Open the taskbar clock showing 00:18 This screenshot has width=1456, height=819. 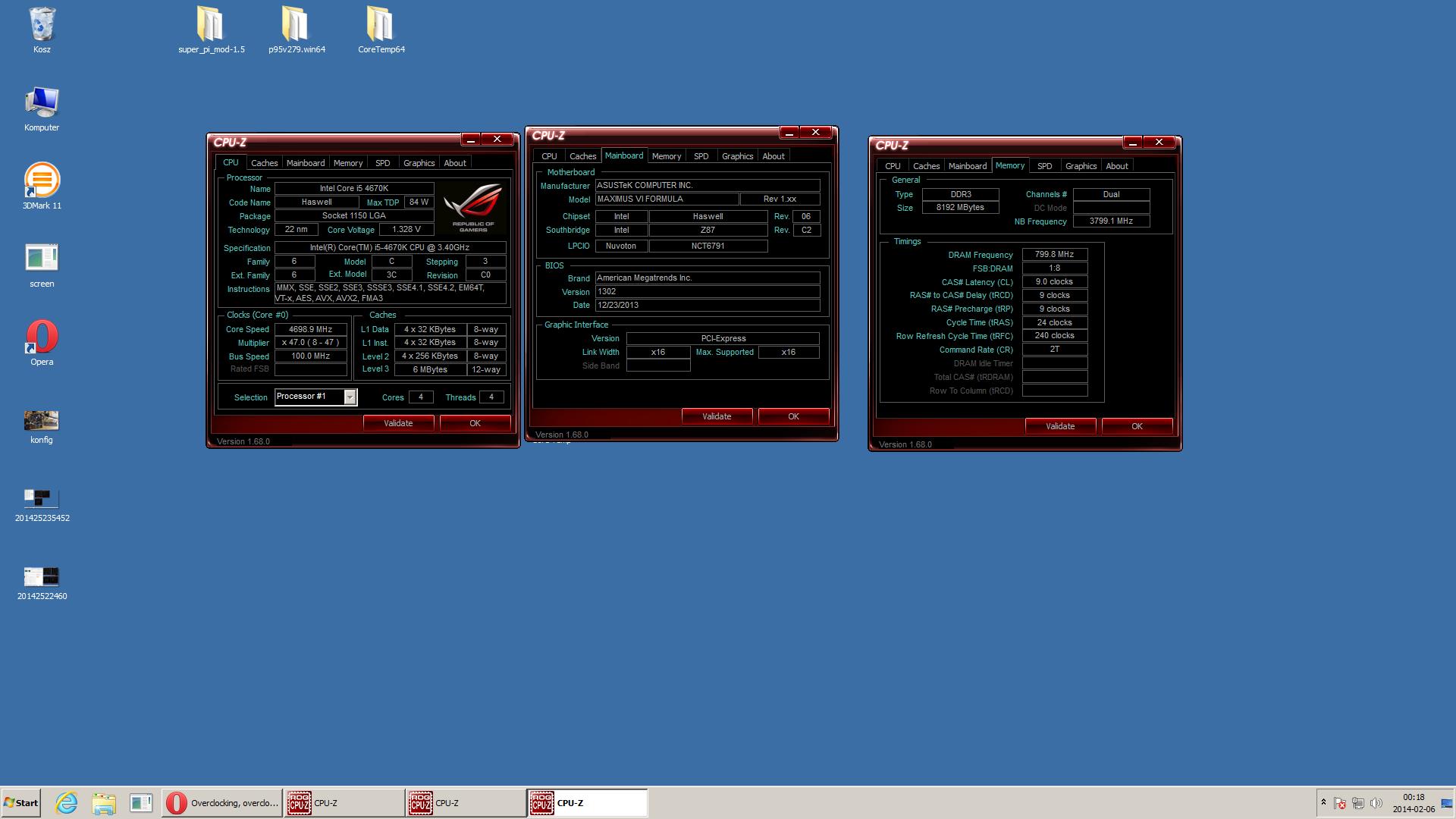[1414, 803]
